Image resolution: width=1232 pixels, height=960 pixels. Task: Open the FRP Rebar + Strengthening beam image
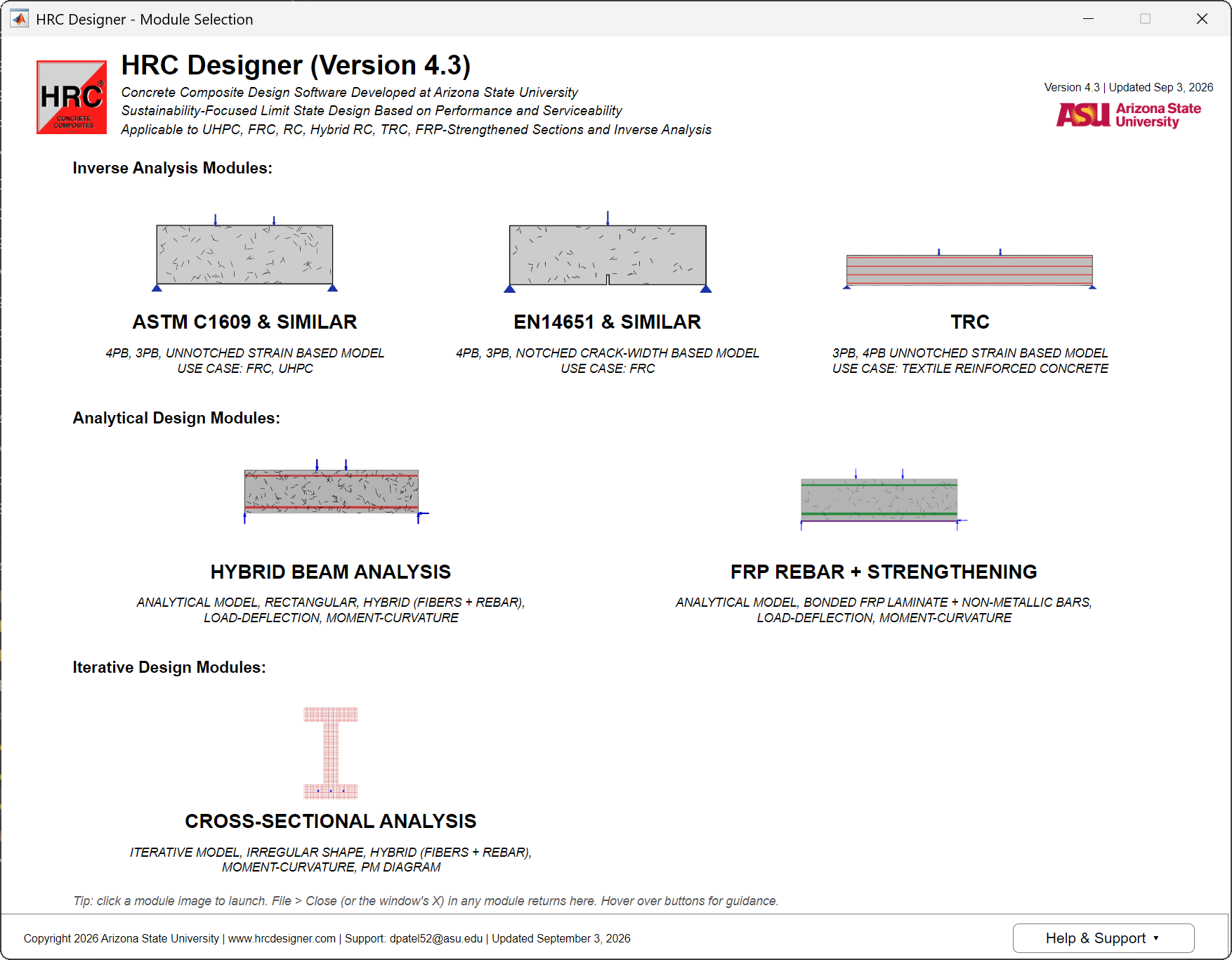(x=883, y=500)
